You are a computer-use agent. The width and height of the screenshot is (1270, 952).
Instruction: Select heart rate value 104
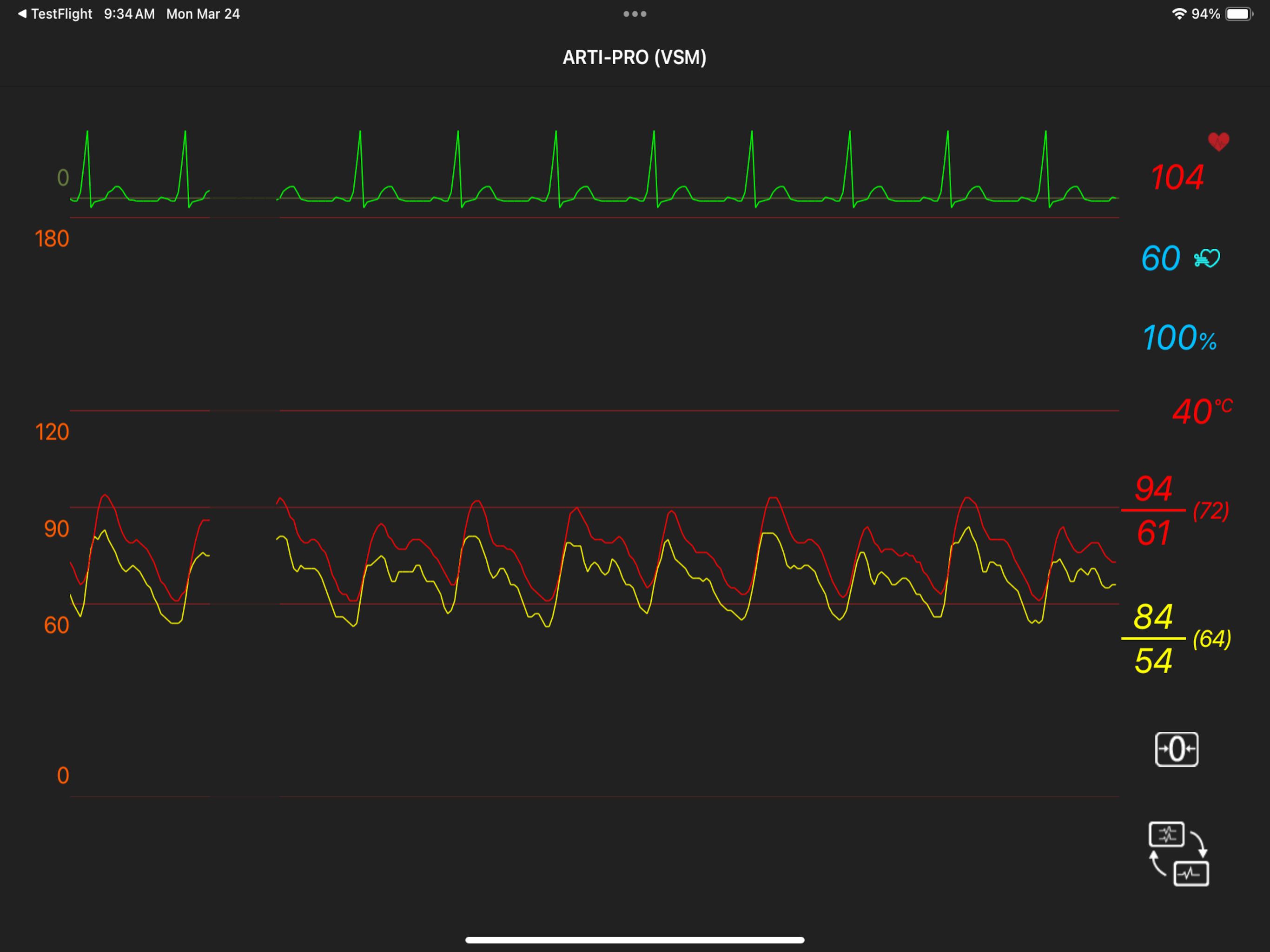point(1177,177)
